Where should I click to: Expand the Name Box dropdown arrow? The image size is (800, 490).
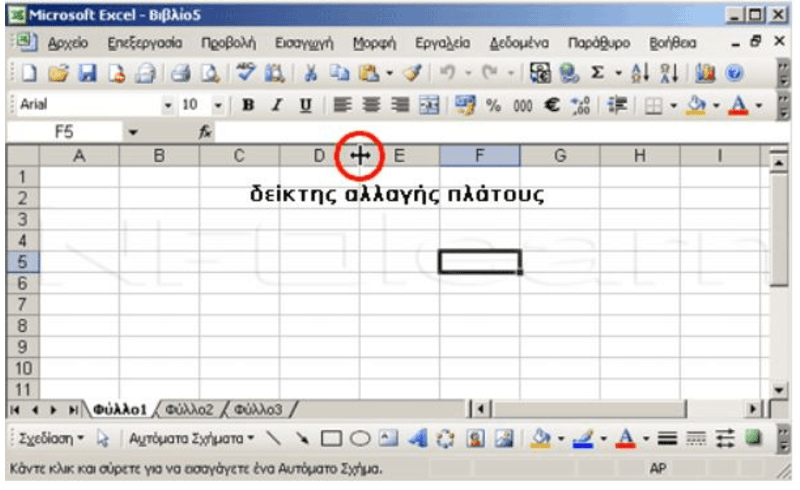(132, 131)
